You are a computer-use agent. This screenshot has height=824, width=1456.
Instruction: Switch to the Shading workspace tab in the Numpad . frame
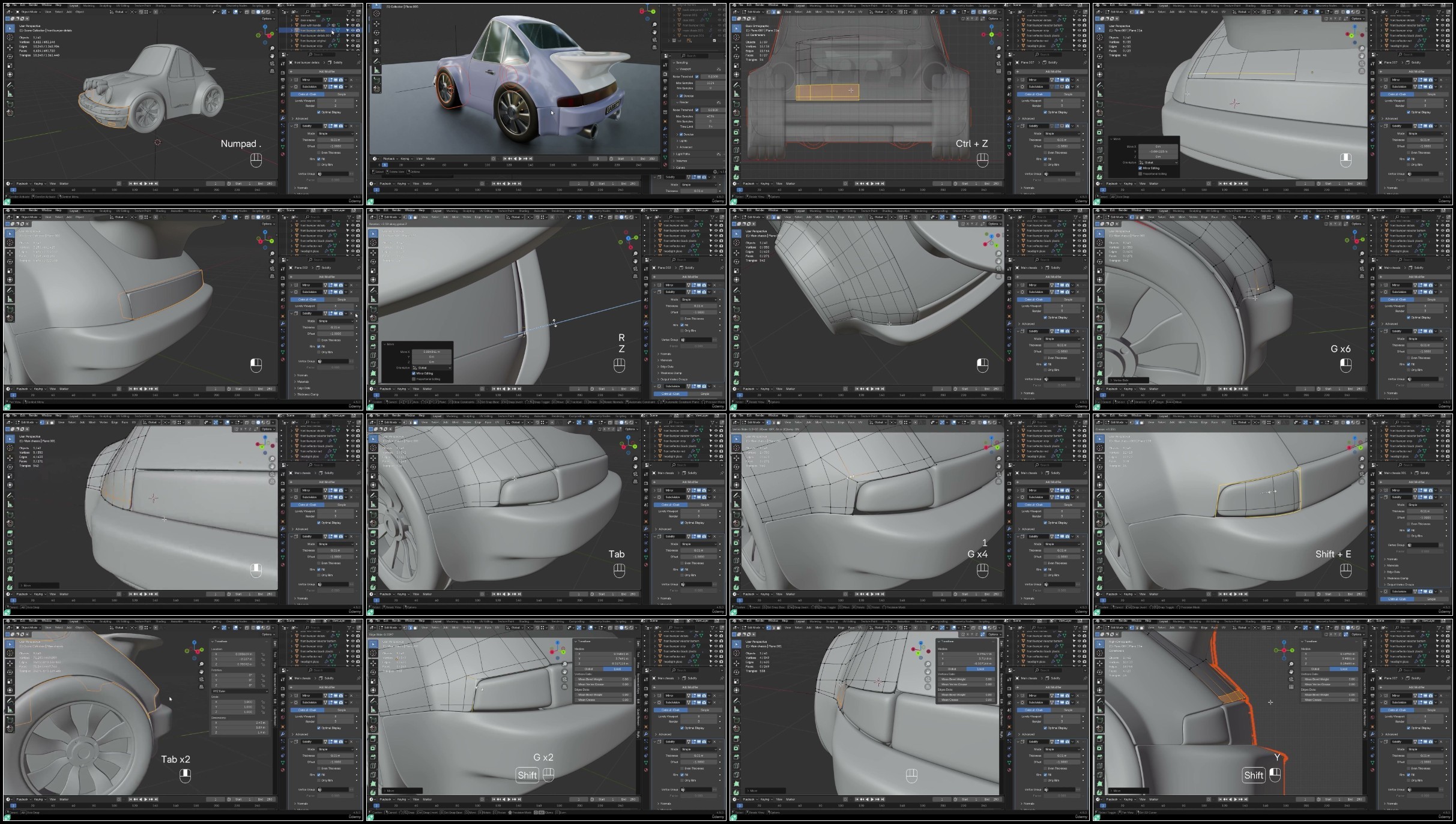pyautogui.click(x=160, y=6)
